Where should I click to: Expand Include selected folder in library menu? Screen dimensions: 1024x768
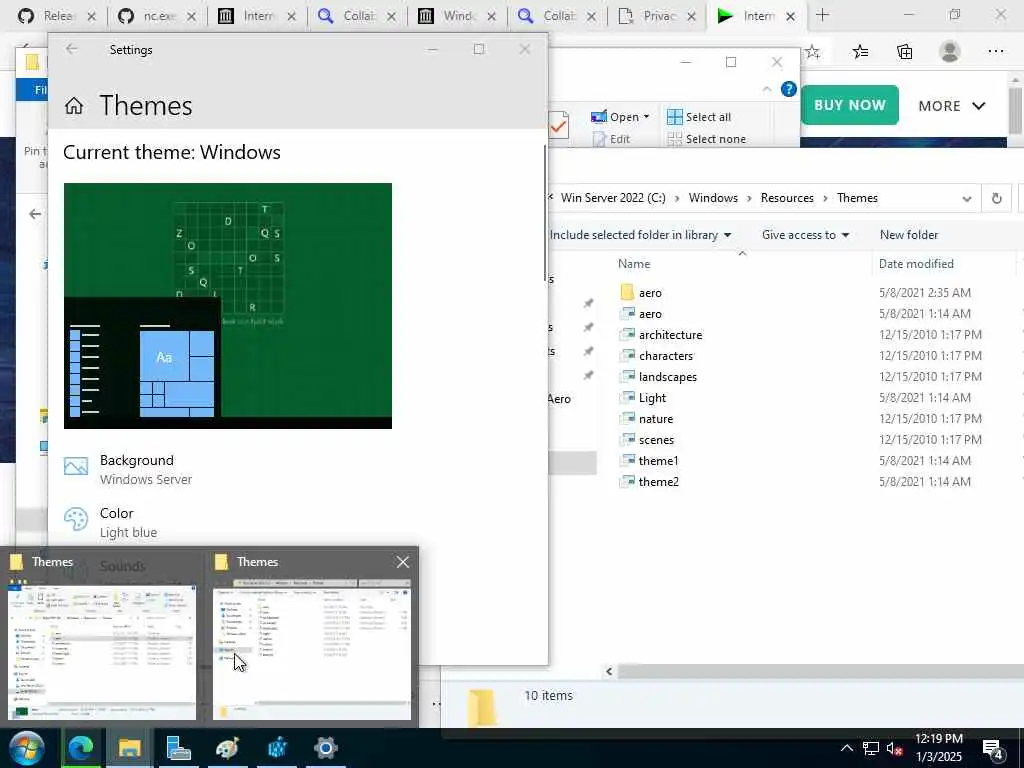click(x=640, y=235)
